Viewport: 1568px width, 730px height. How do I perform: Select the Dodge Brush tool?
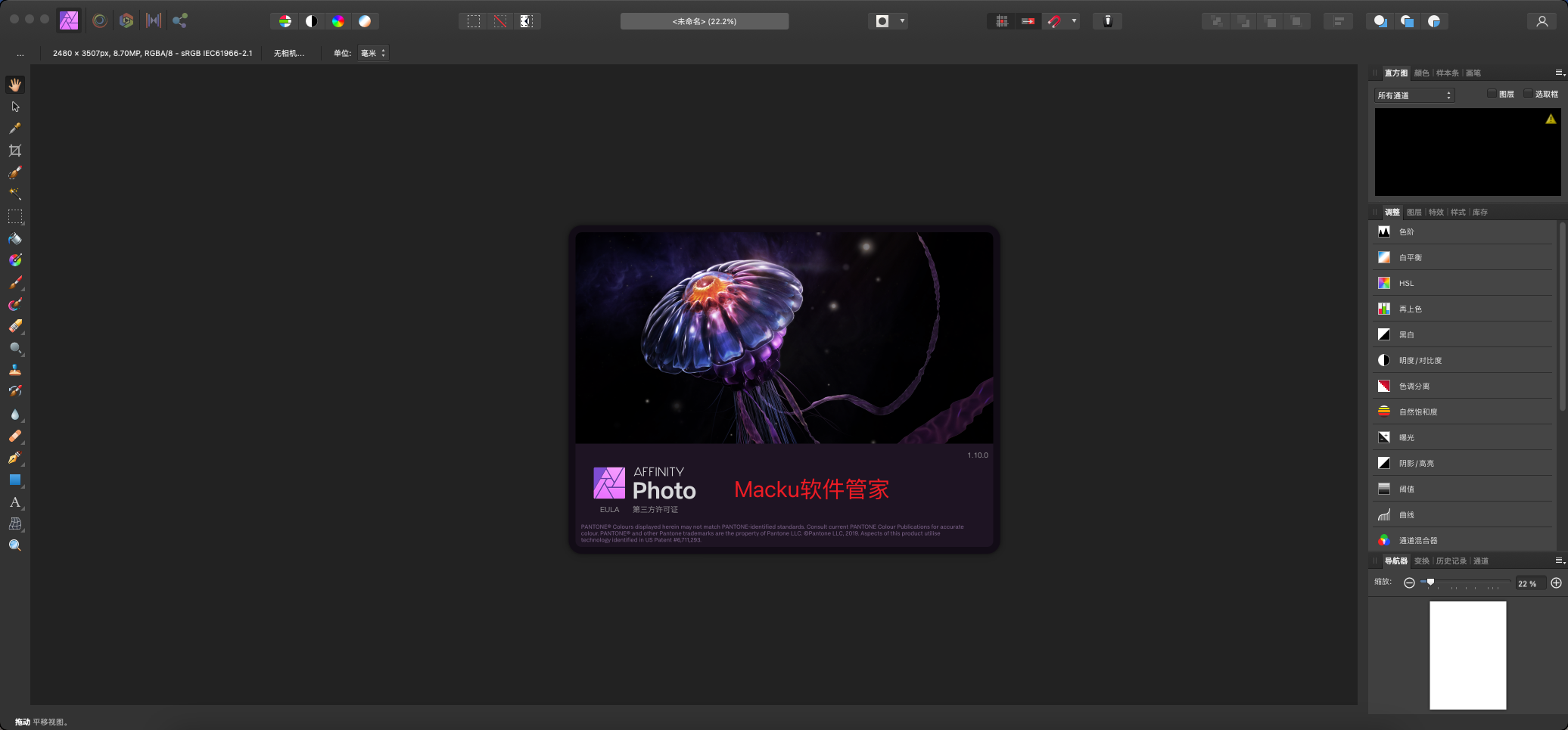(15, 348)
